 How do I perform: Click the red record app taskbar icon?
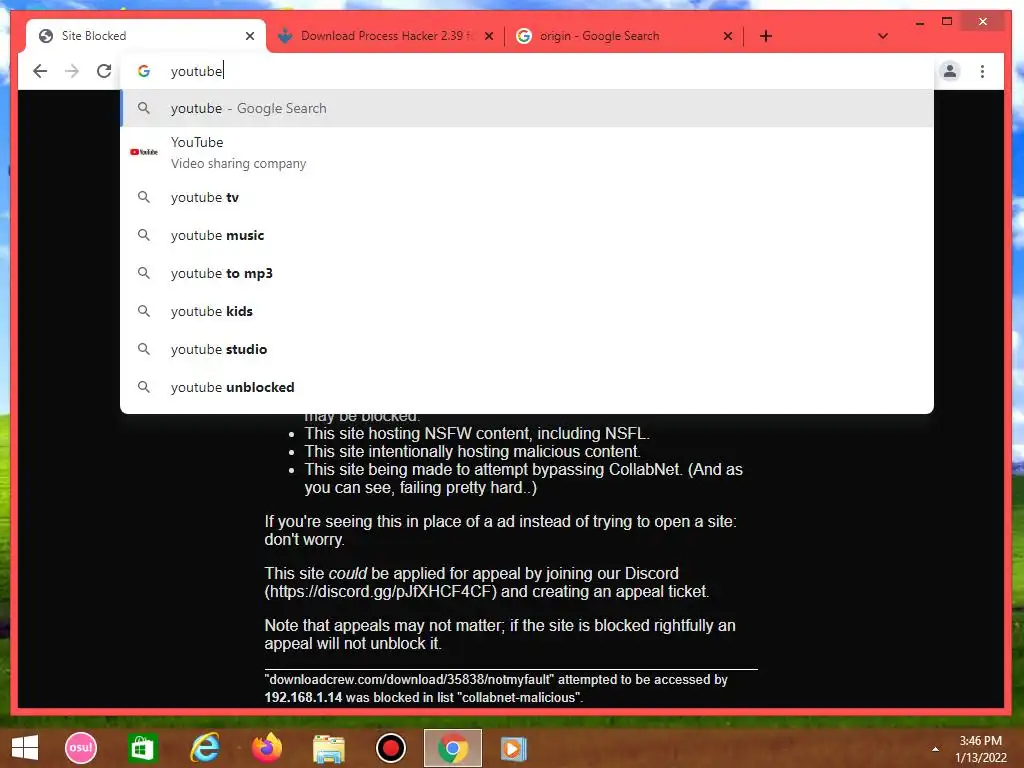pyautogui.click(x=391, y=748)
